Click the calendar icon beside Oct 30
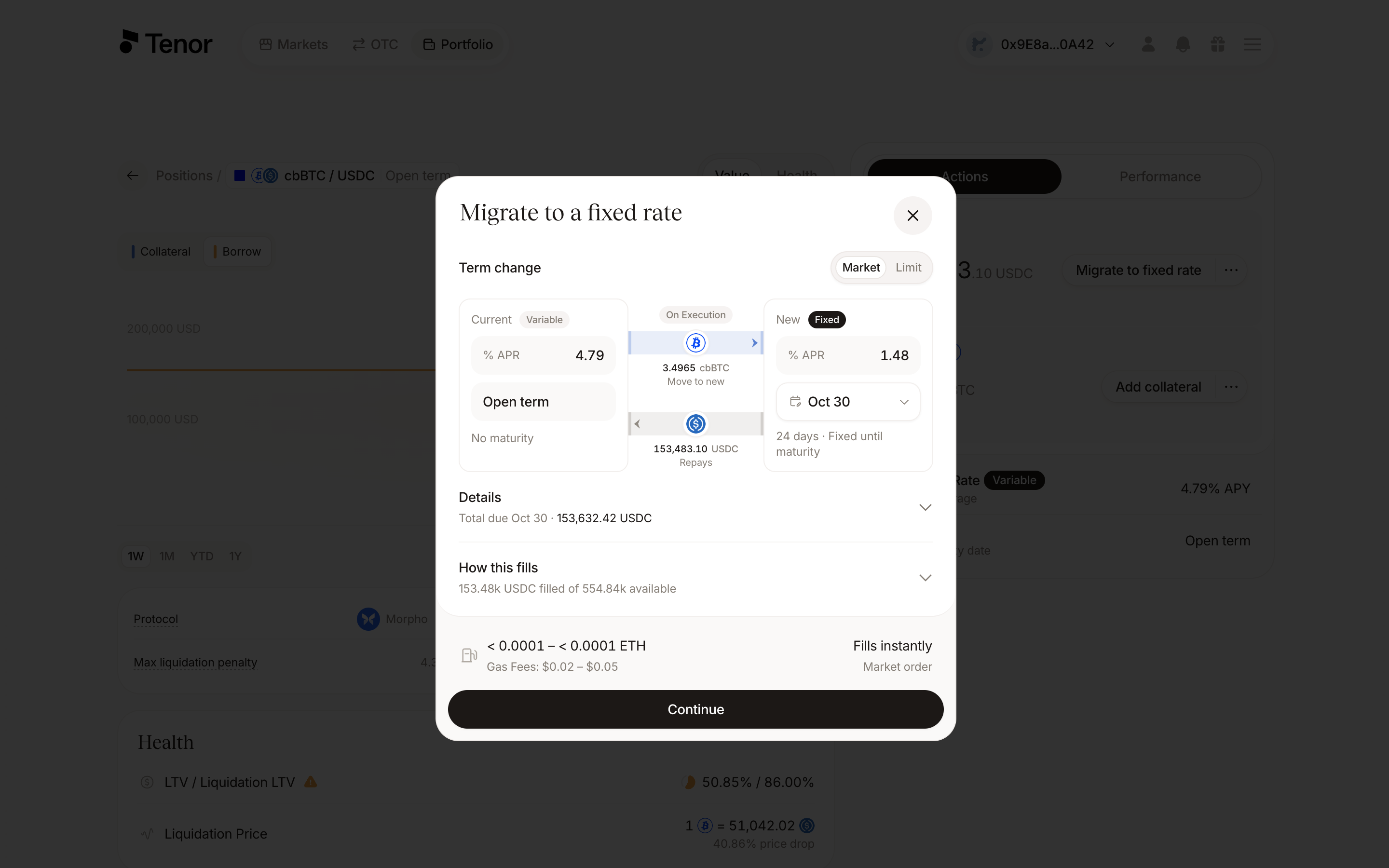 (795, 402)
